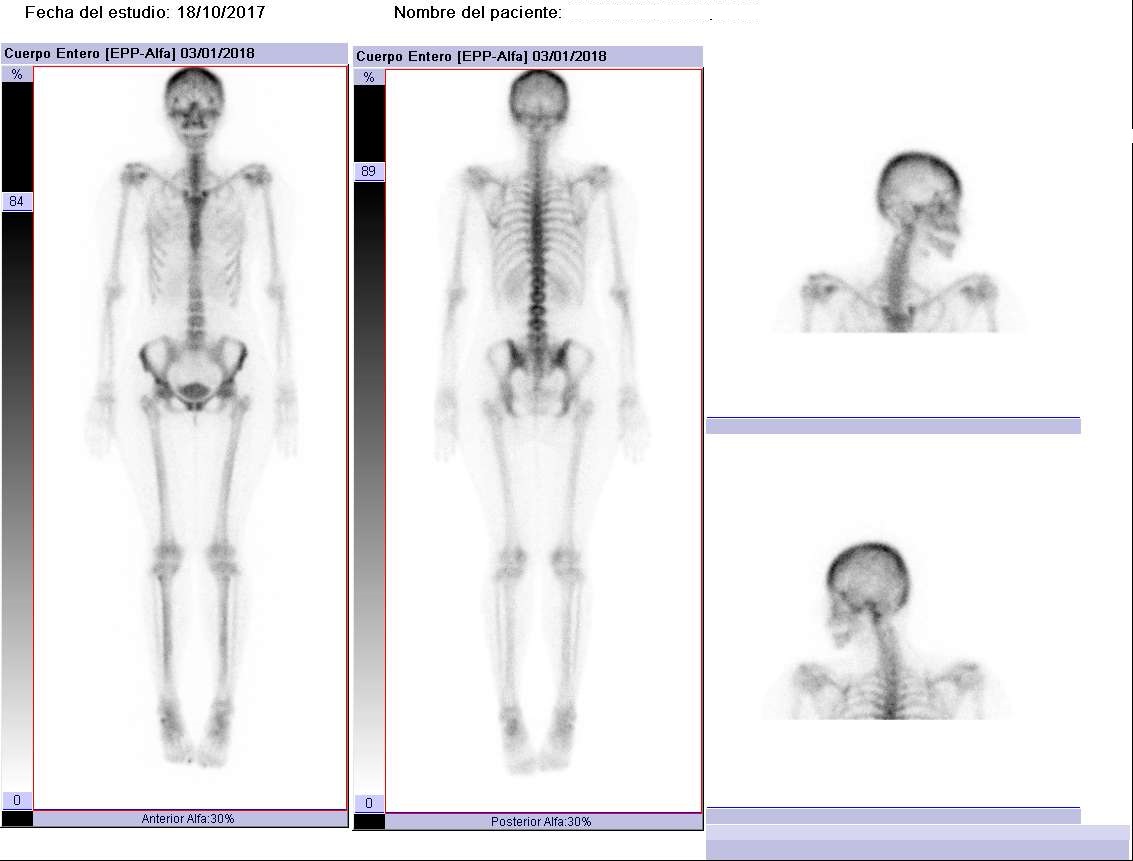This screenshot has height=861, width=1133.
Task: Click the 'Anterior Alfa:30%' label
Action: point(188,818)
